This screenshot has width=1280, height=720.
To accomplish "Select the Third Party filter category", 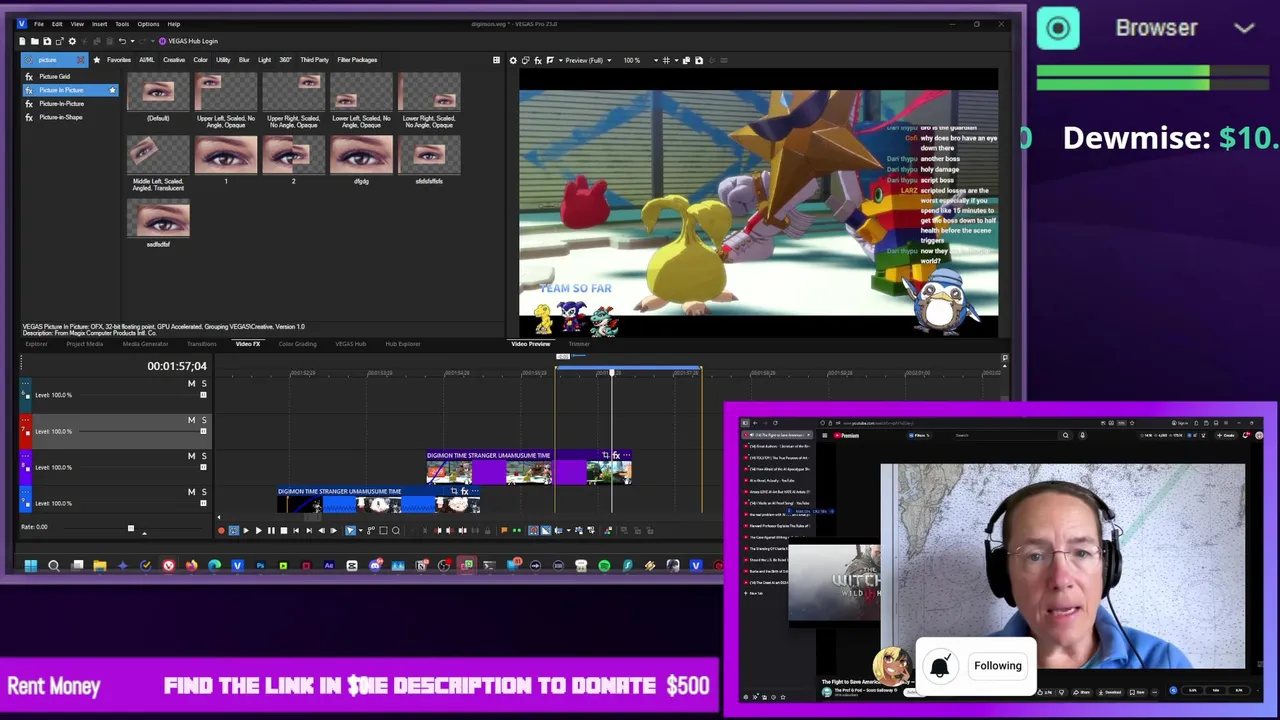I will coord(314,60).
